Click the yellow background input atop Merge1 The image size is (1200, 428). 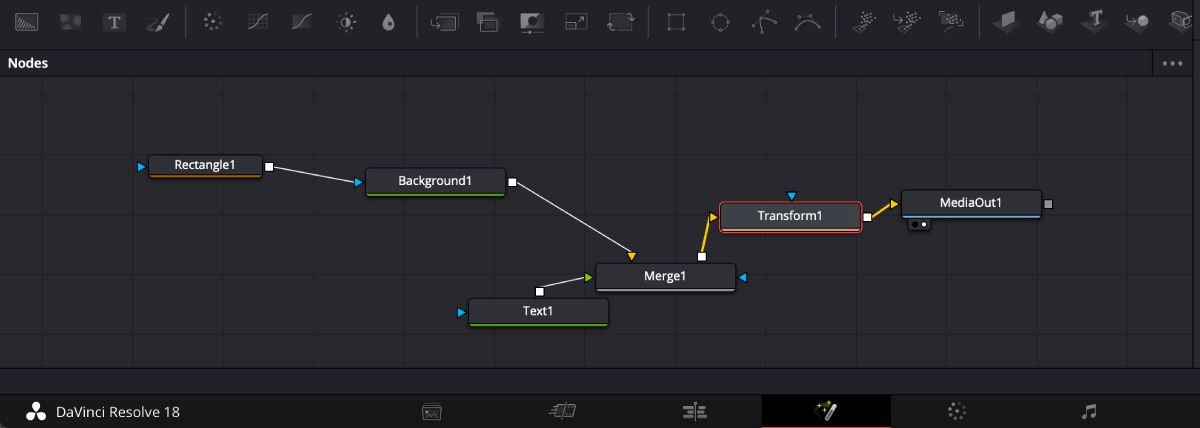(x=631, y=257)
